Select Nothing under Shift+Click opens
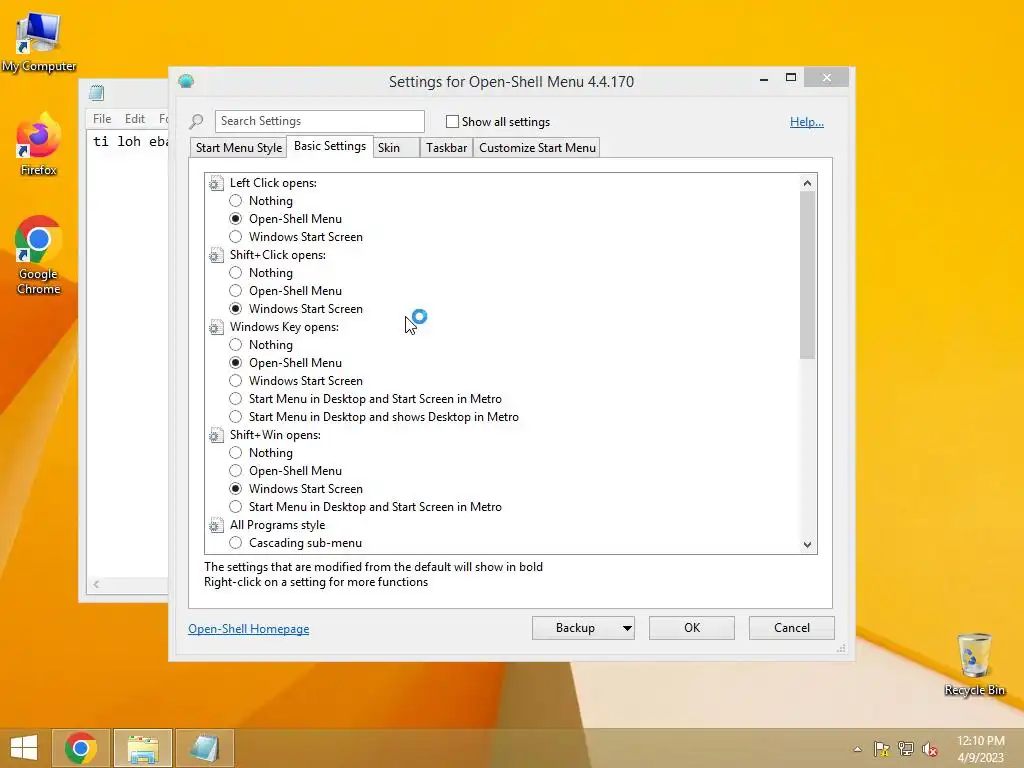 coord(236,272)
